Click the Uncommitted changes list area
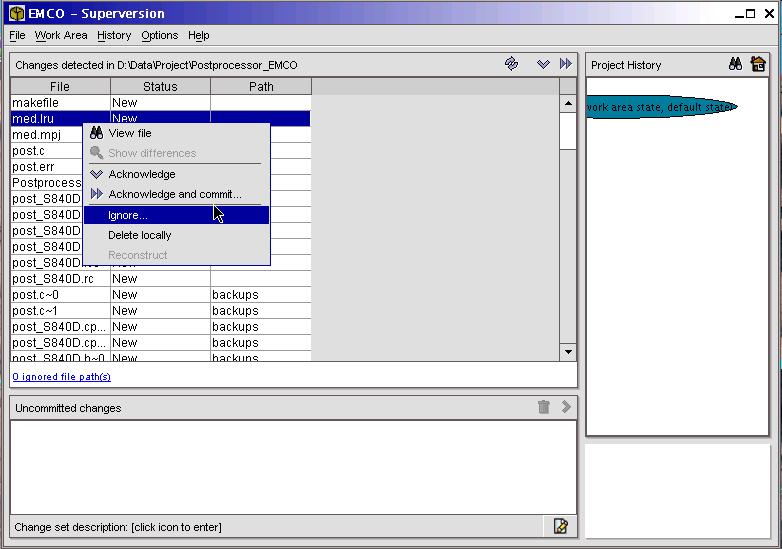 click(x=293, y=467)
